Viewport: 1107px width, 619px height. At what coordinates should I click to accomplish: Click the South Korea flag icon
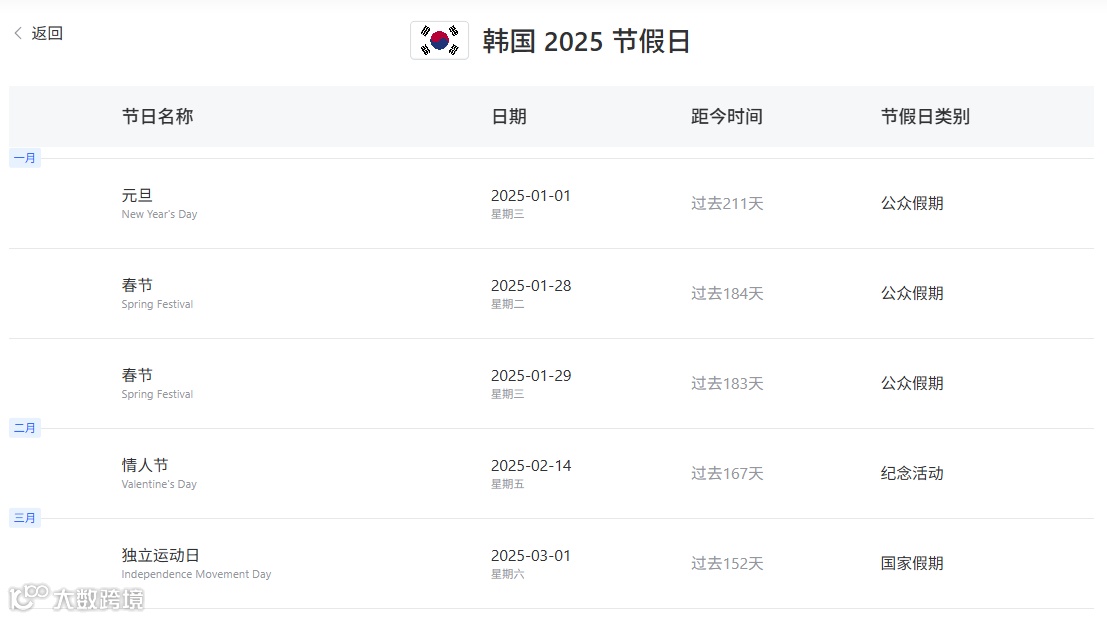tap(439, 40)
